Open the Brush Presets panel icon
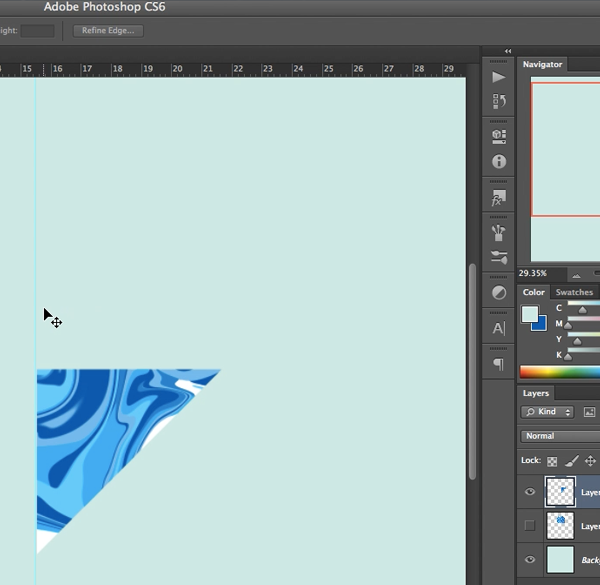The height and width of the screenshot is (585, 600). [x=499, y=232]
